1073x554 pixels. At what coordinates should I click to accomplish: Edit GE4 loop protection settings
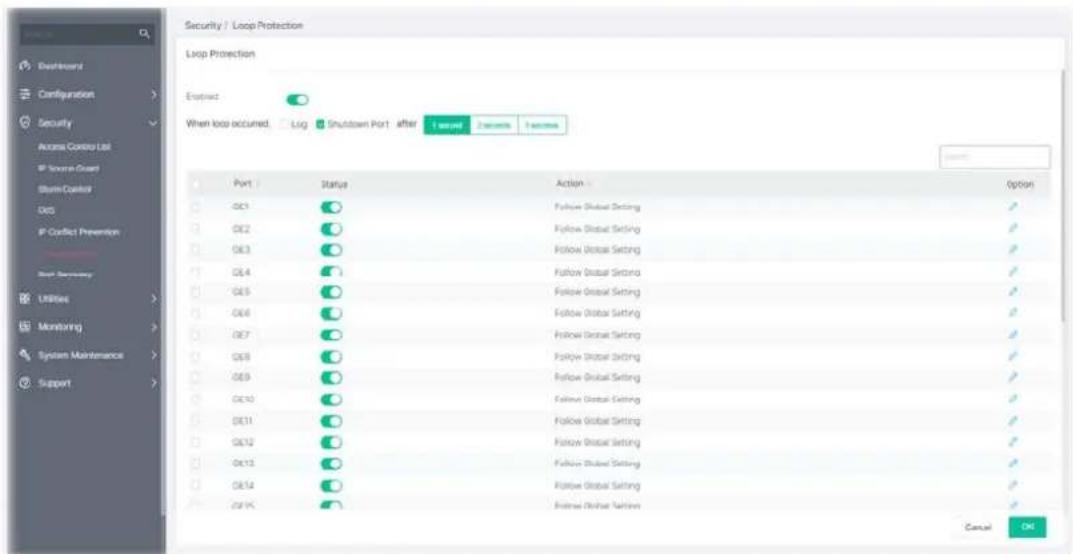[x=1013, y=272]
